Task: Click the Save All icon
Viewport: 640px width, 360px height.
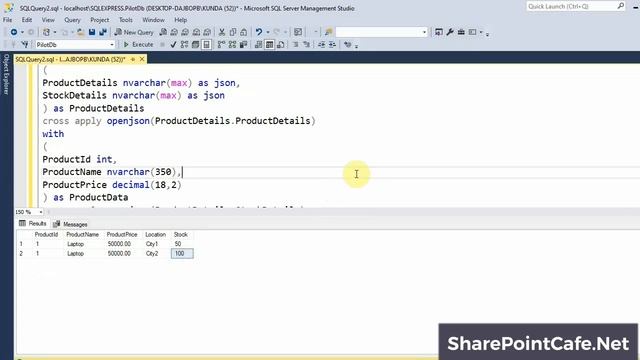Action: [103, 32]
